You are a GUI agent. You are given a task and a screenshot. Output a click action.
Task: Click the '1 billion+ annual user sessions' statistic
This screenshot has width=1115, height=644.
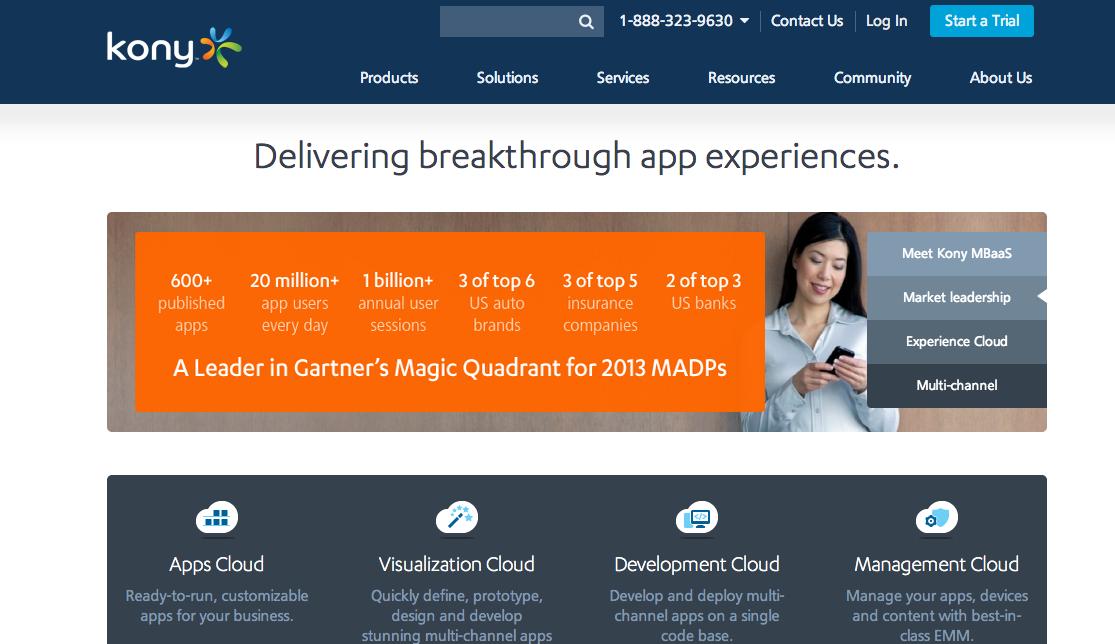pos(398,303)
